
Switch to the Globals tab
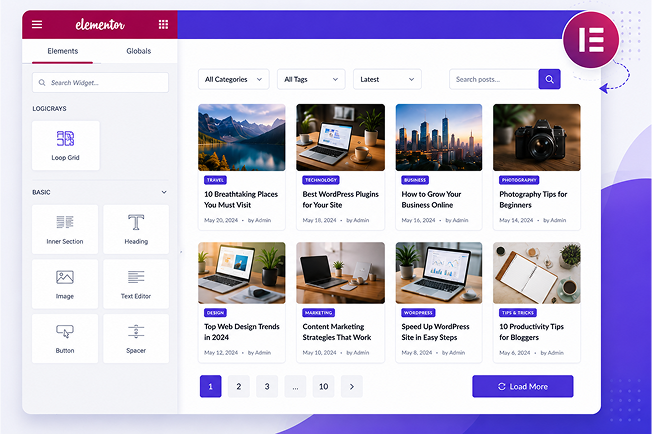pos(138,51)
